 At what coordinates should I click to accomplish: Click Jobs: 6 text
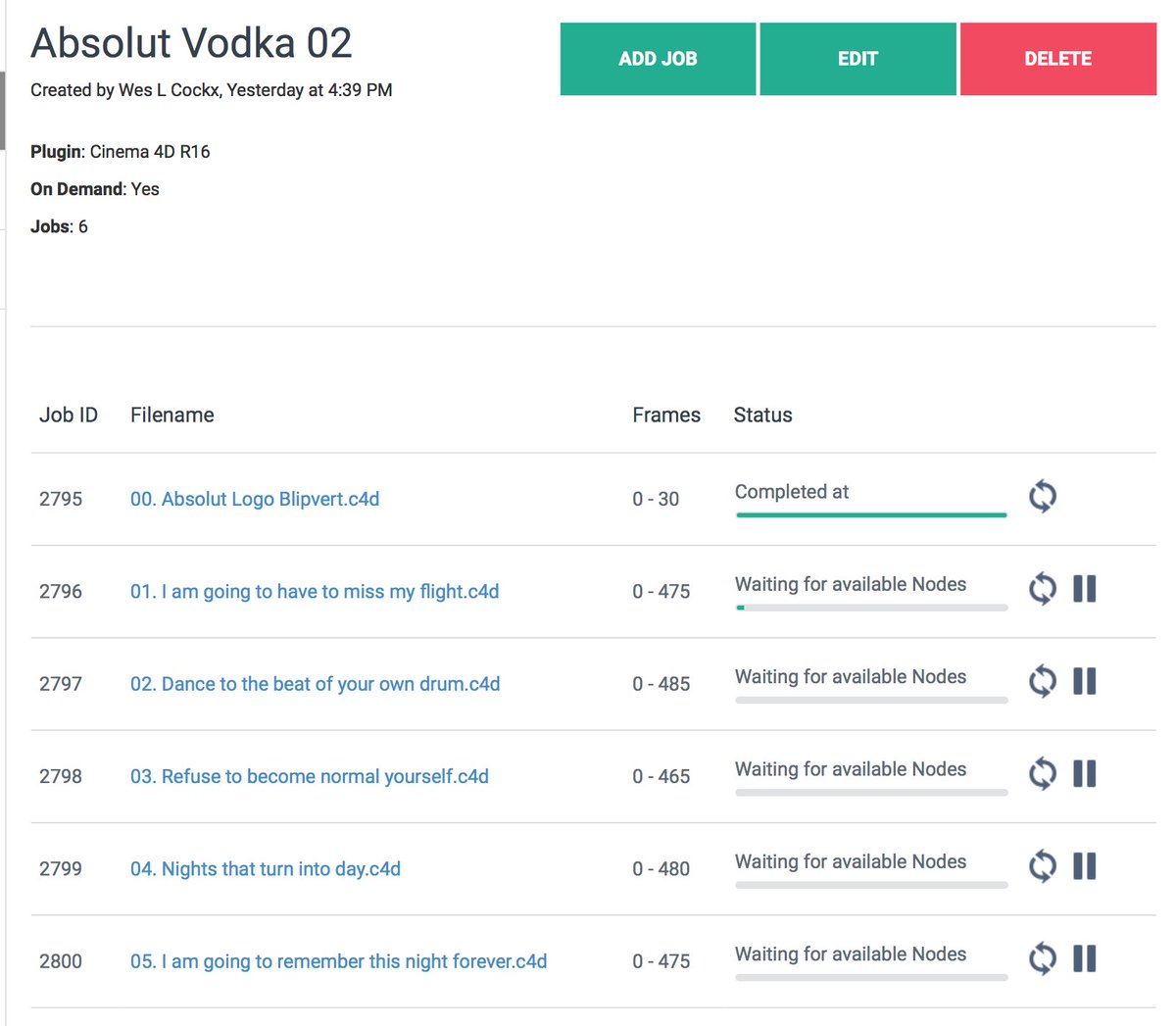[59, 226]
